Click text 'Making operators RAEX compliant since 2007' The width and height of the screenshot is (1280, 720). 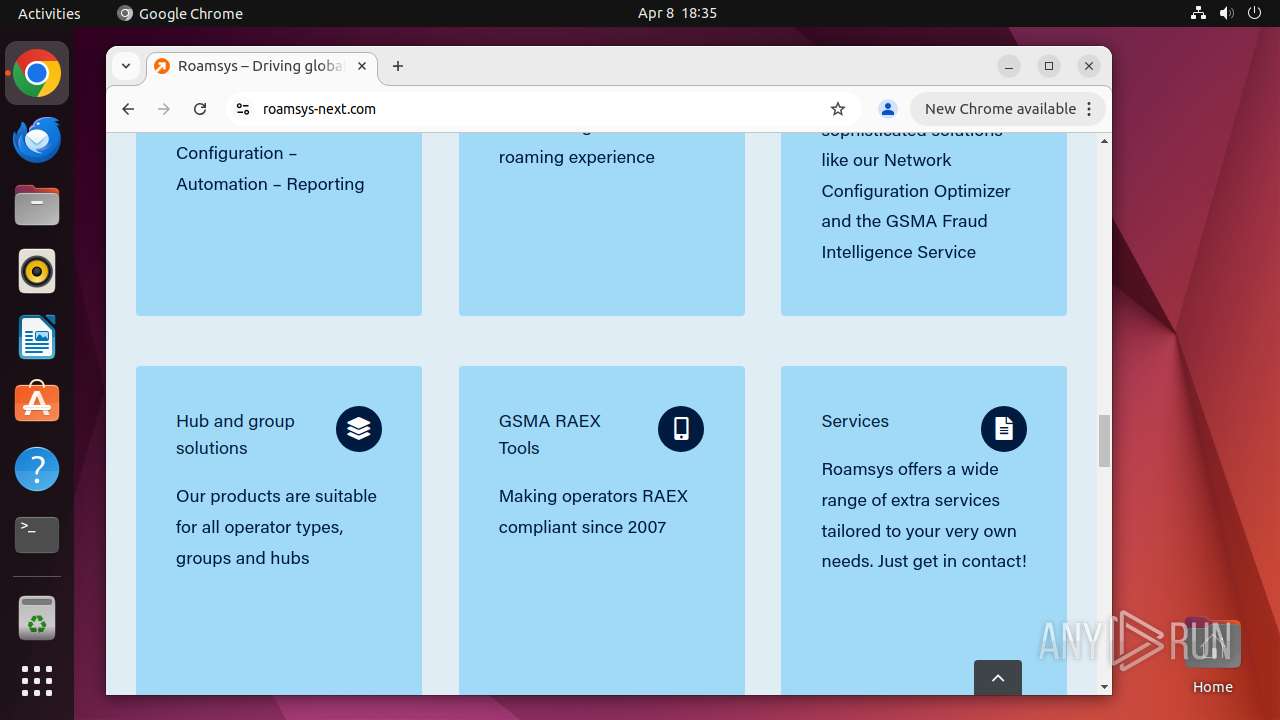pyautogui.click(x=593, y=511)
